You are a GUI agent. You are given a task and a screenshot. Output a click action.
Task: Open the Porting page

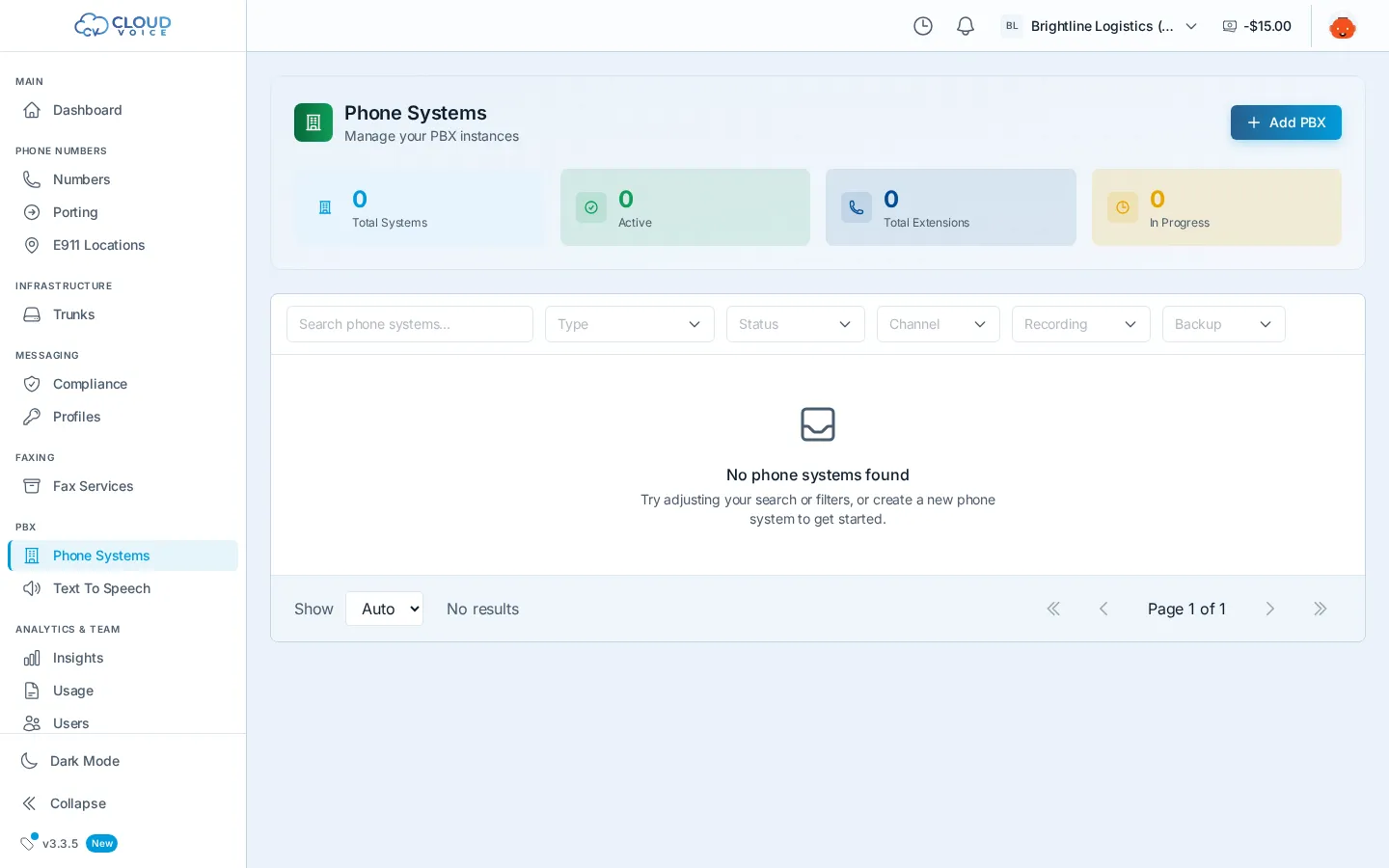(123, 212)
